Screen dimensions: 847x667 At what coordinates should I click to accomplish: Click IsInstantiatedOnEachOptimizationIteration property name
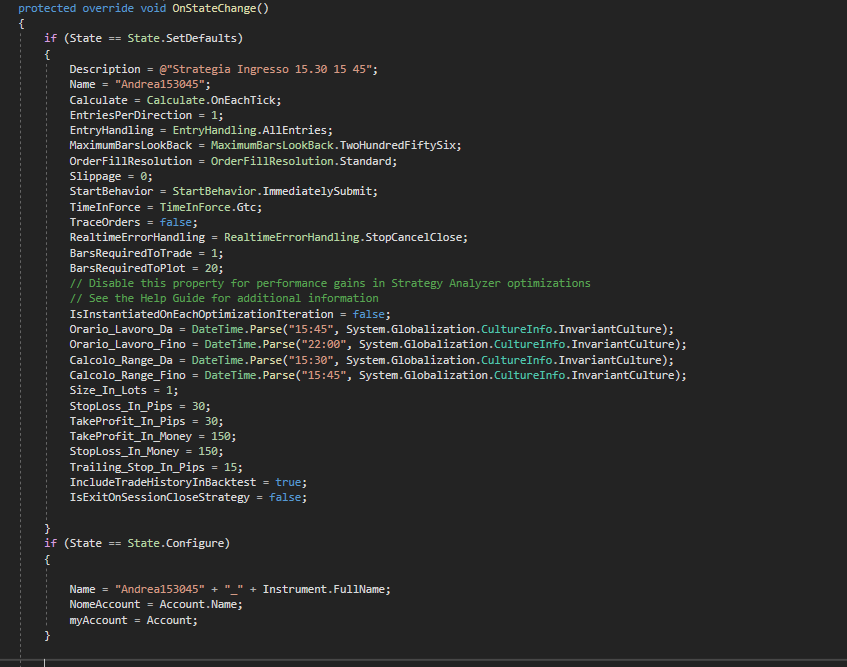pos(201,314)
